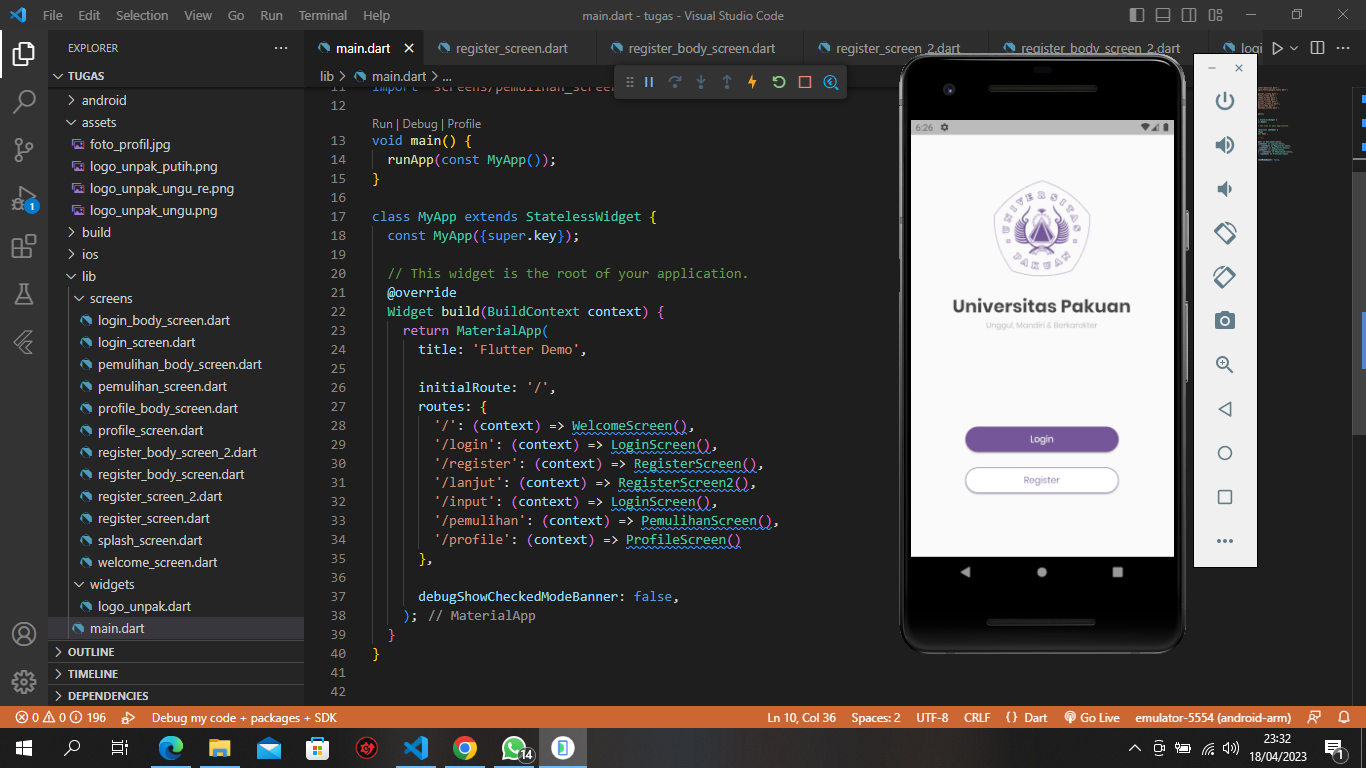
Task: Click emulator zoom magnifier icon
Action: coord(1224,365)
